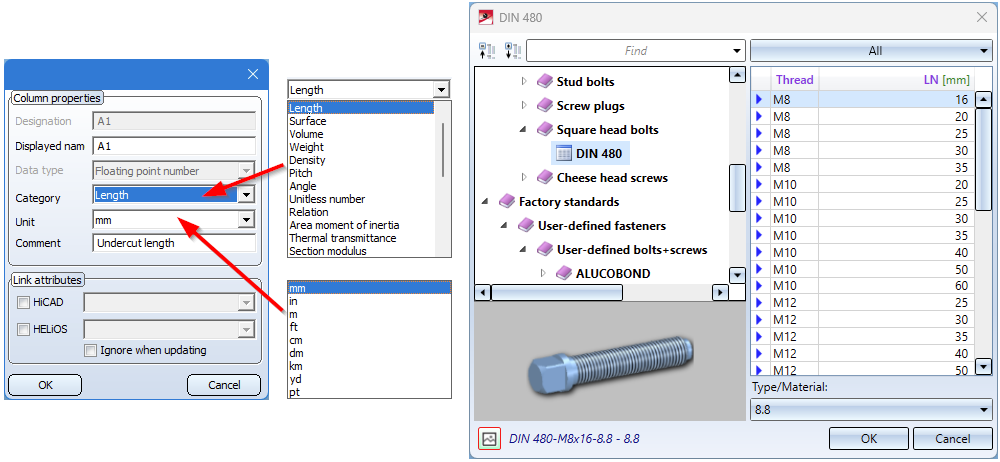The height and width of the screenshot is (462, 1000).
Task: Check Ignore when updating
Action: (91, 350)
